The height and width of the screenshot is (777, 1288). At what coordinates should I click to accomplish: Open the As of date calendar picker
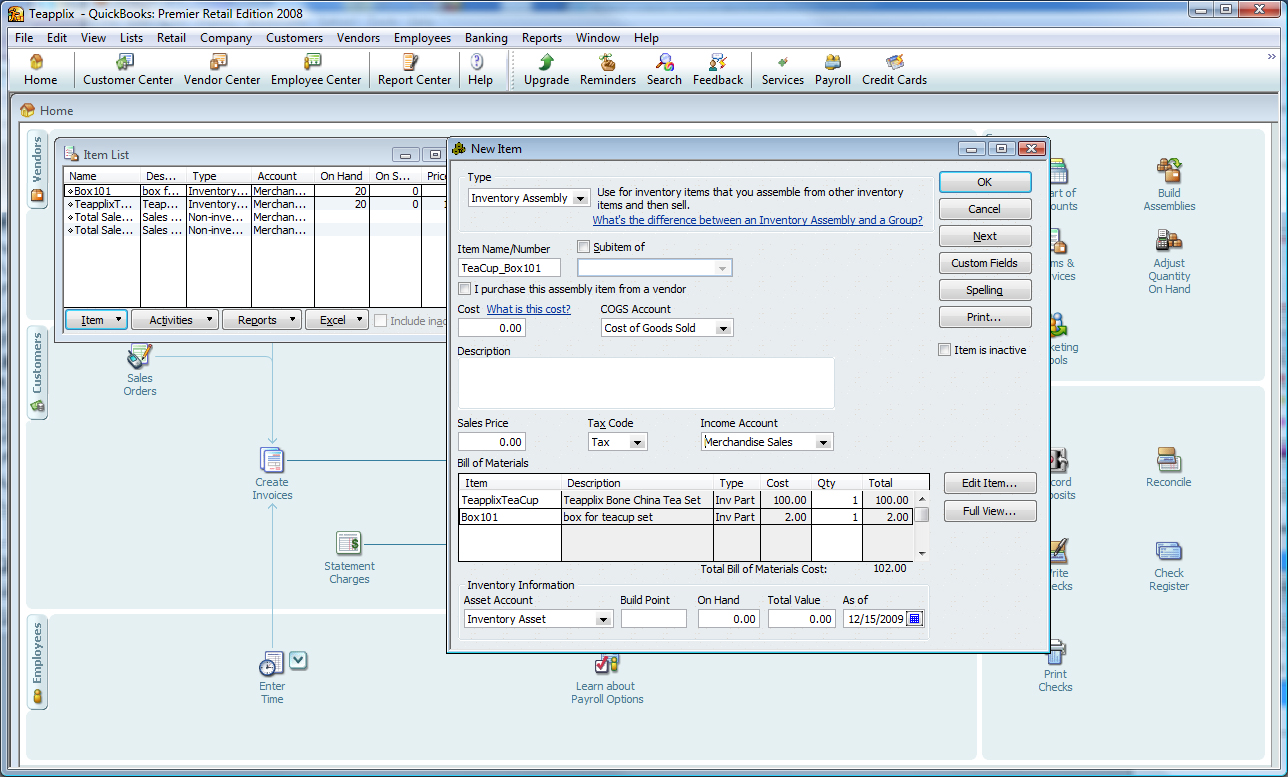coord(914,619)
